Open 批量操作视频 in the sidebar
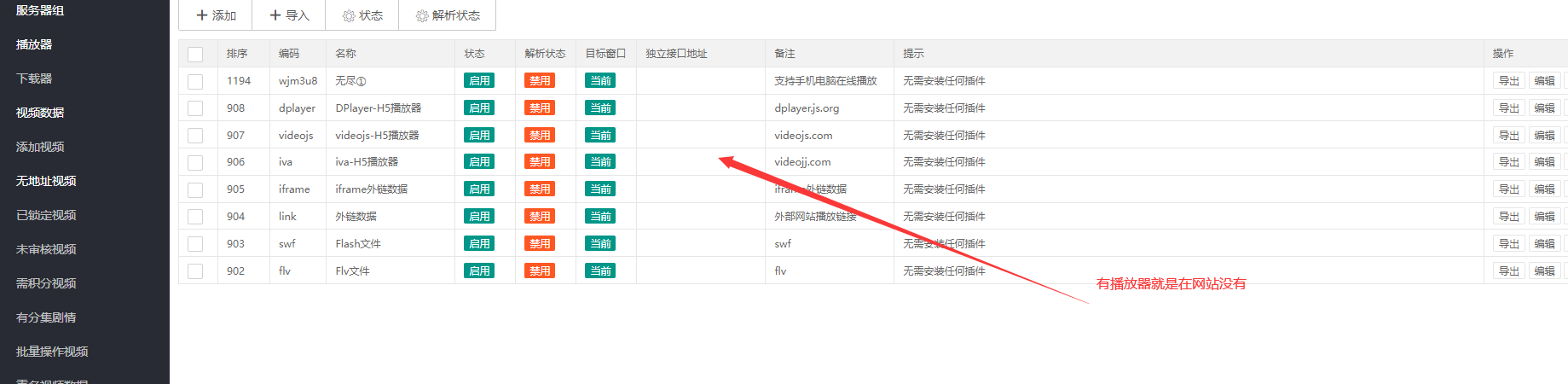 click(x=52, y=352)
